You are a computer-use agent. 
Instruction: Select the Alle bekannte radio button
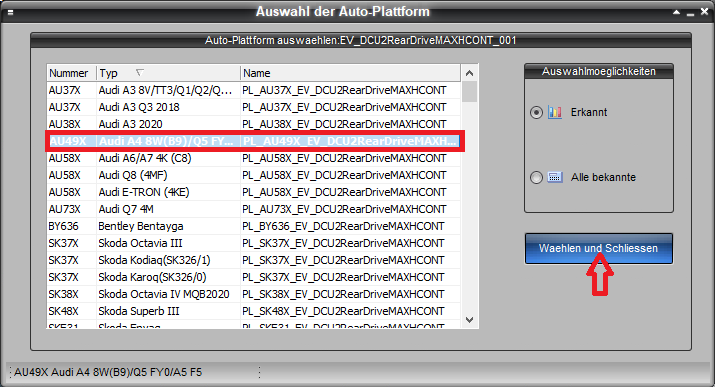pos(536,177)
